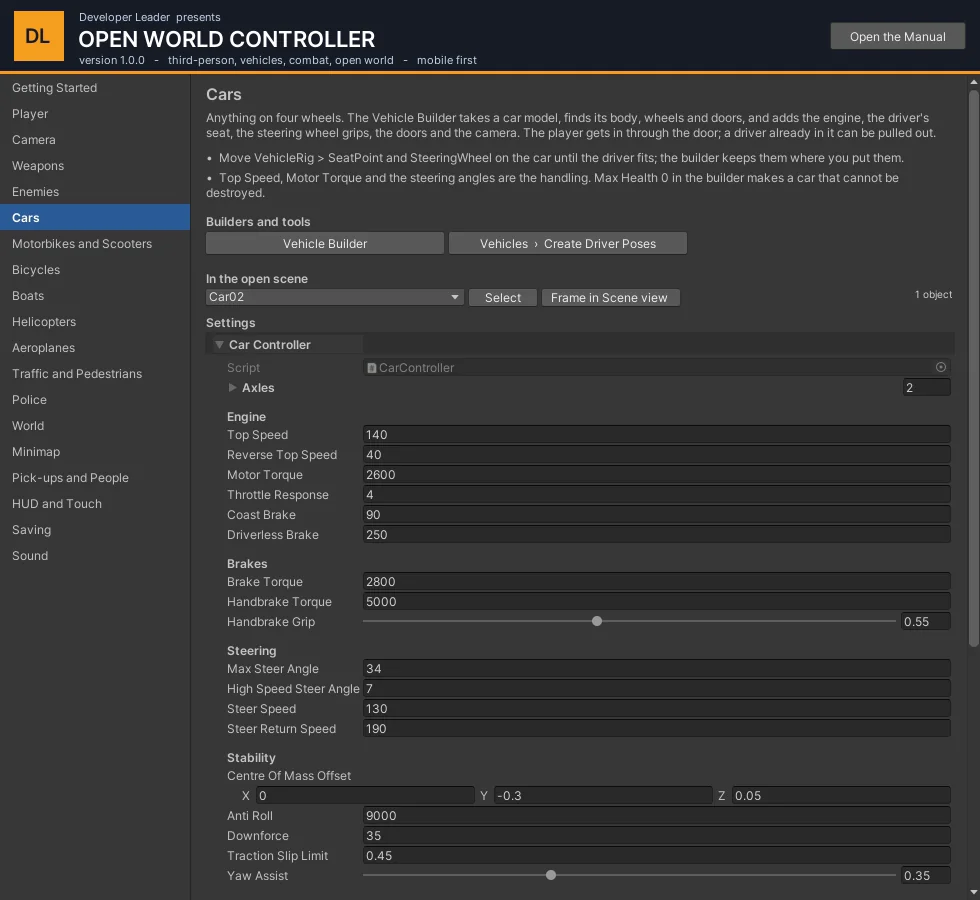Click the Handbrake Grip value field 0.55
This screenshot has height=900, width=980.
(x=926, y=622)
